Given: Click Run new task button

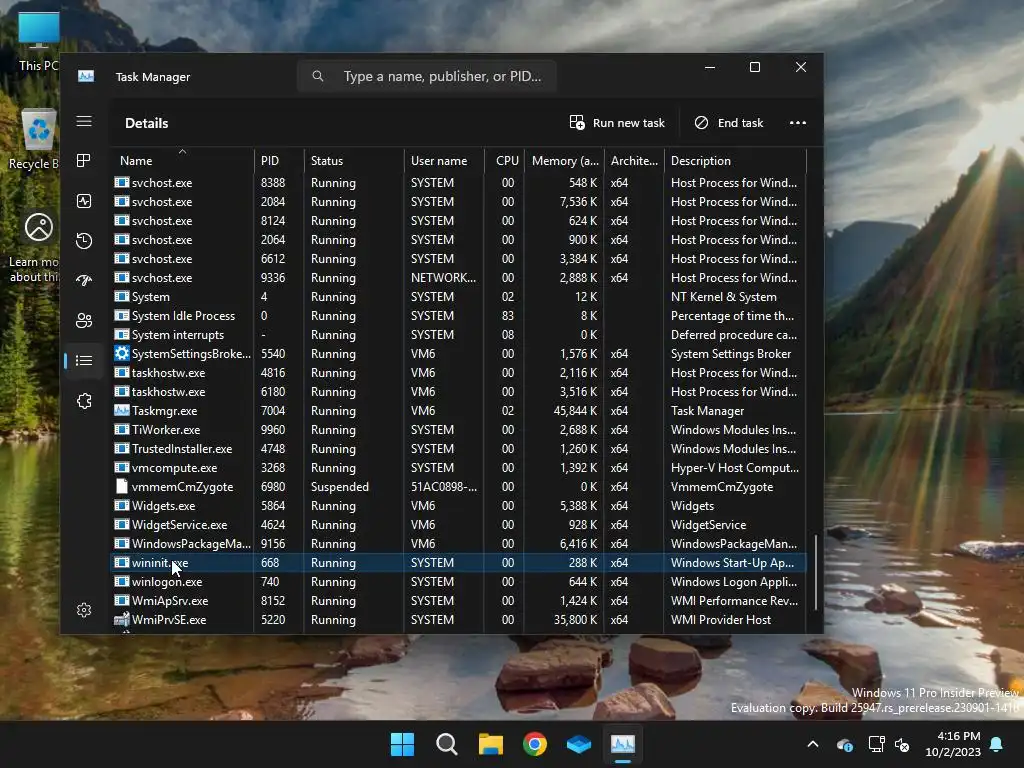Looking at the screenshot, I should click(617, 123).
